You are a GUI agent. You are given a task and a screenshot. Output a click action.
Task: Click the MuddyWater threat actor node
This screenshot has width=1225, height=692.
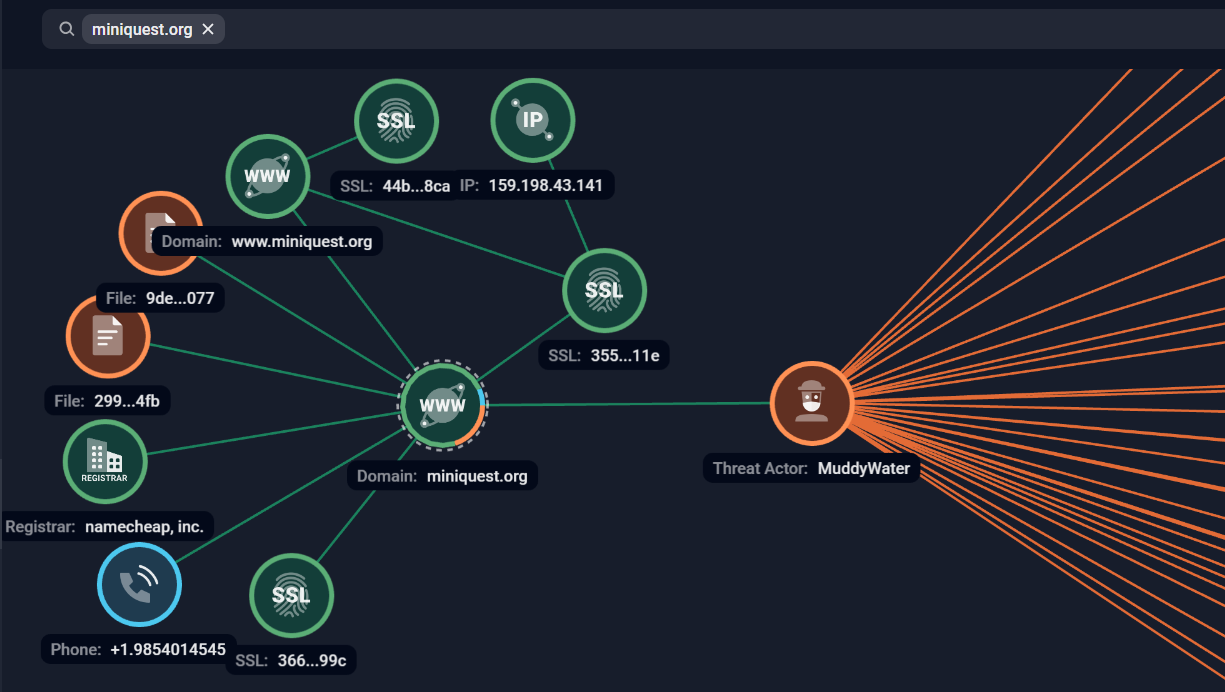pyautogui.click(x=812, y=403)
